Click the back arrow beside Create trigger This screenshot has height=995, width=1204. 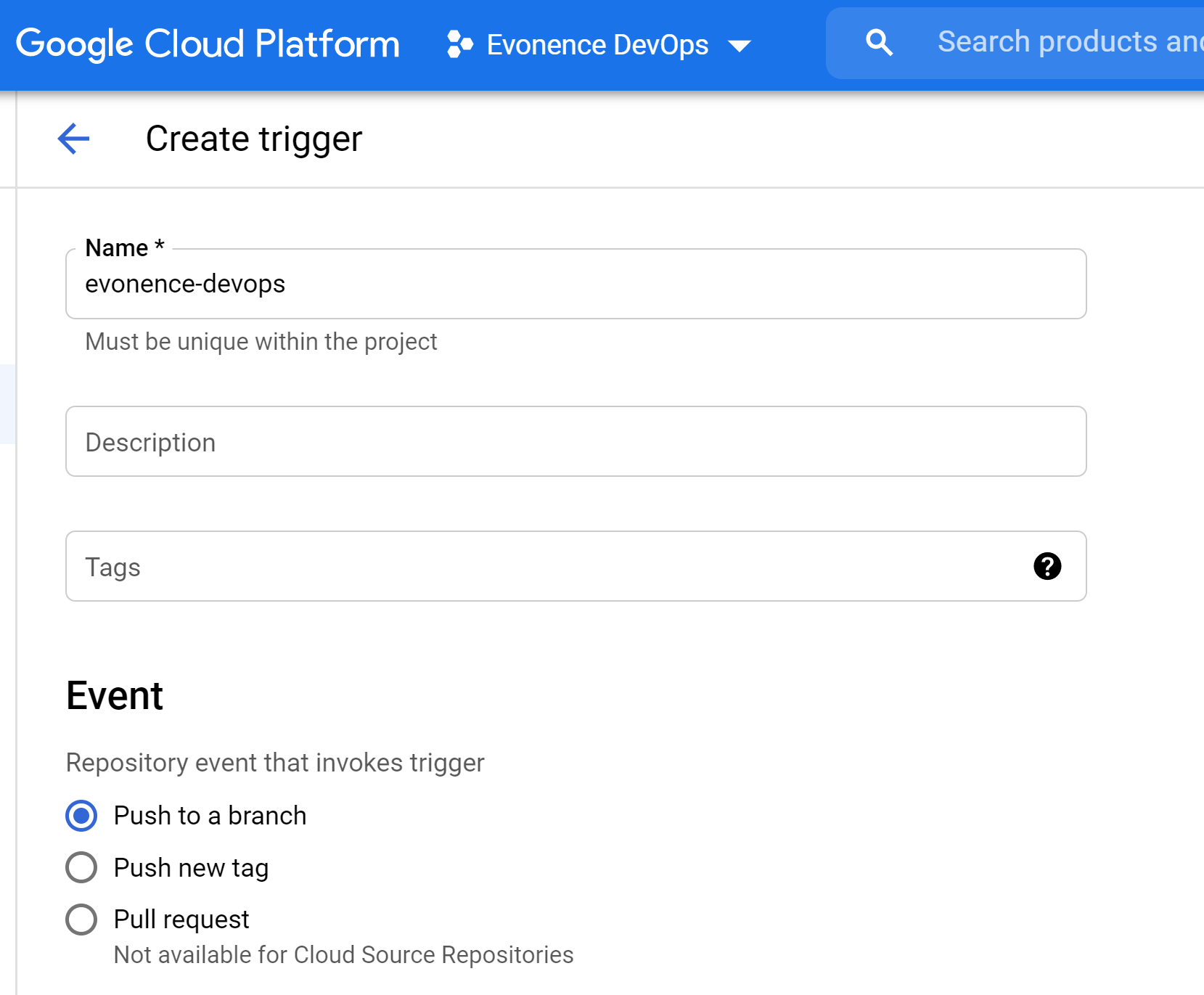coord(73,139)
